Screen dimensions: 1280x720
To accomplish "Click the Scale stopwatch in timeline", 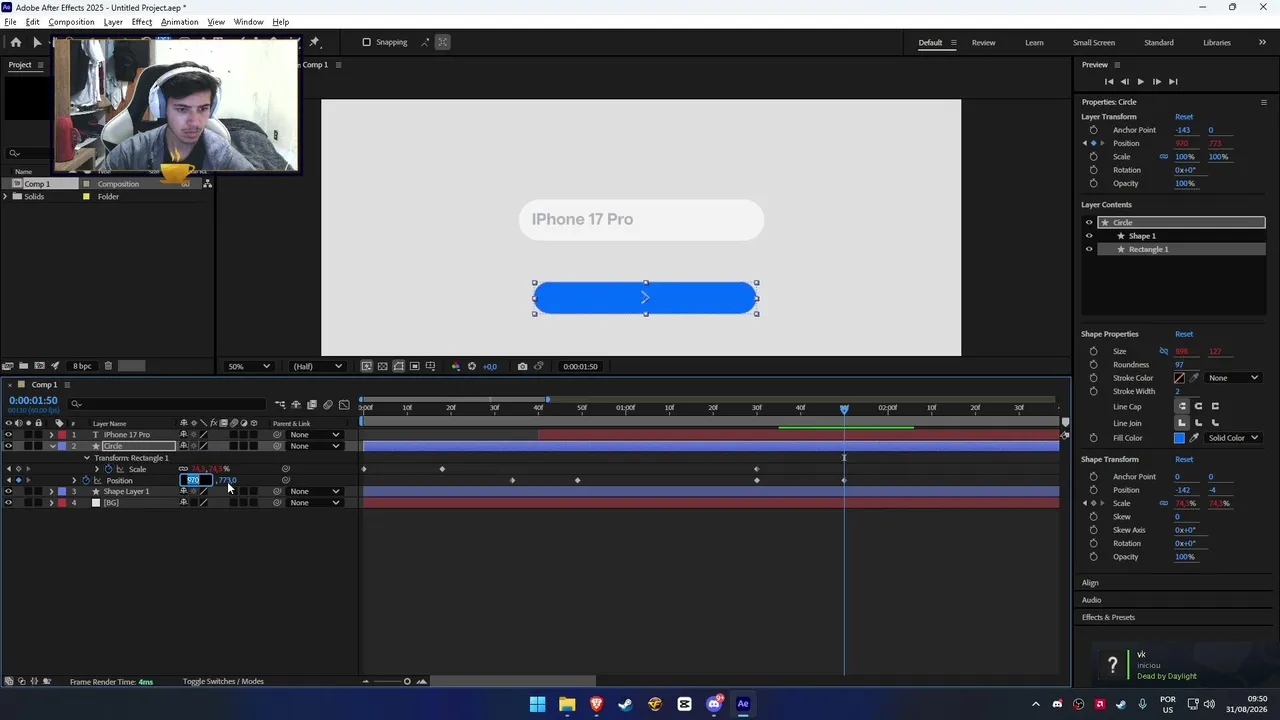I will [109, 469].
